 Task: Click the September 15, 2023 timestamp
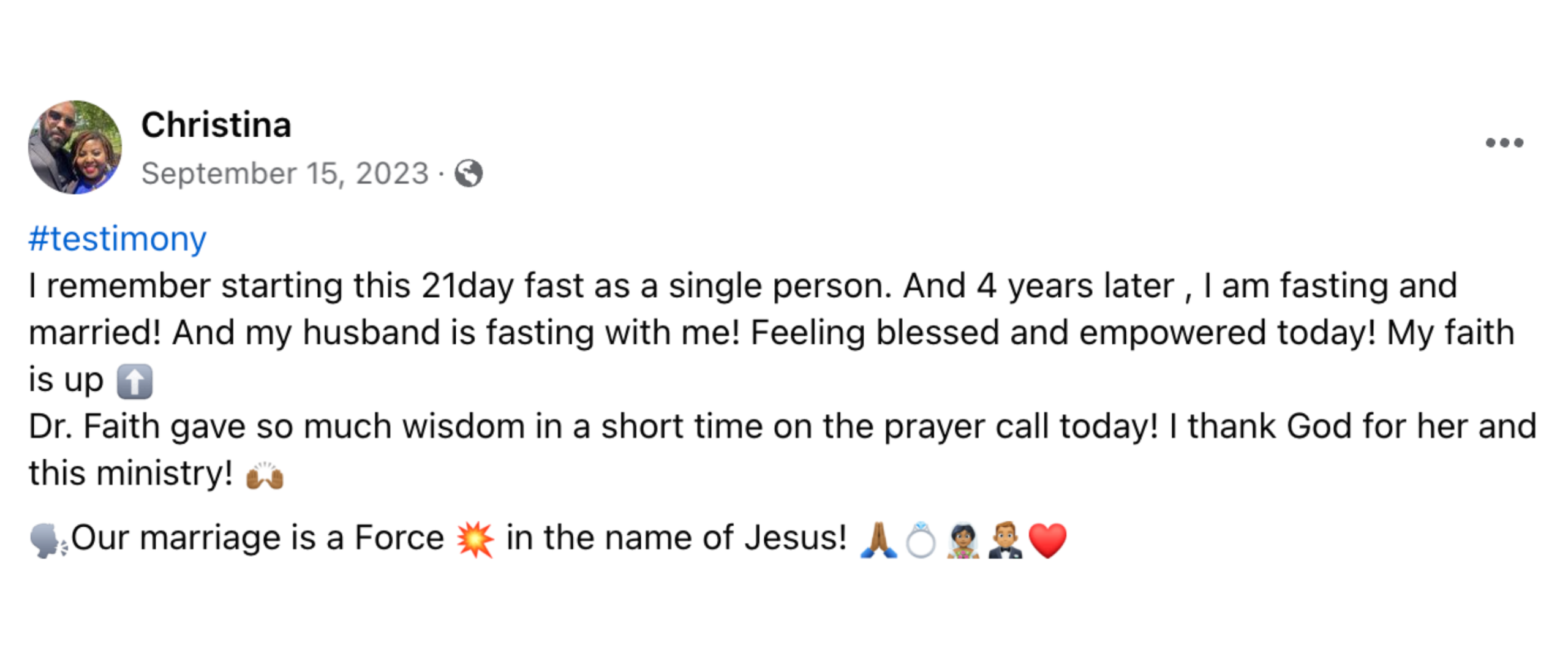pyautogui.click(x=285, y=173)
